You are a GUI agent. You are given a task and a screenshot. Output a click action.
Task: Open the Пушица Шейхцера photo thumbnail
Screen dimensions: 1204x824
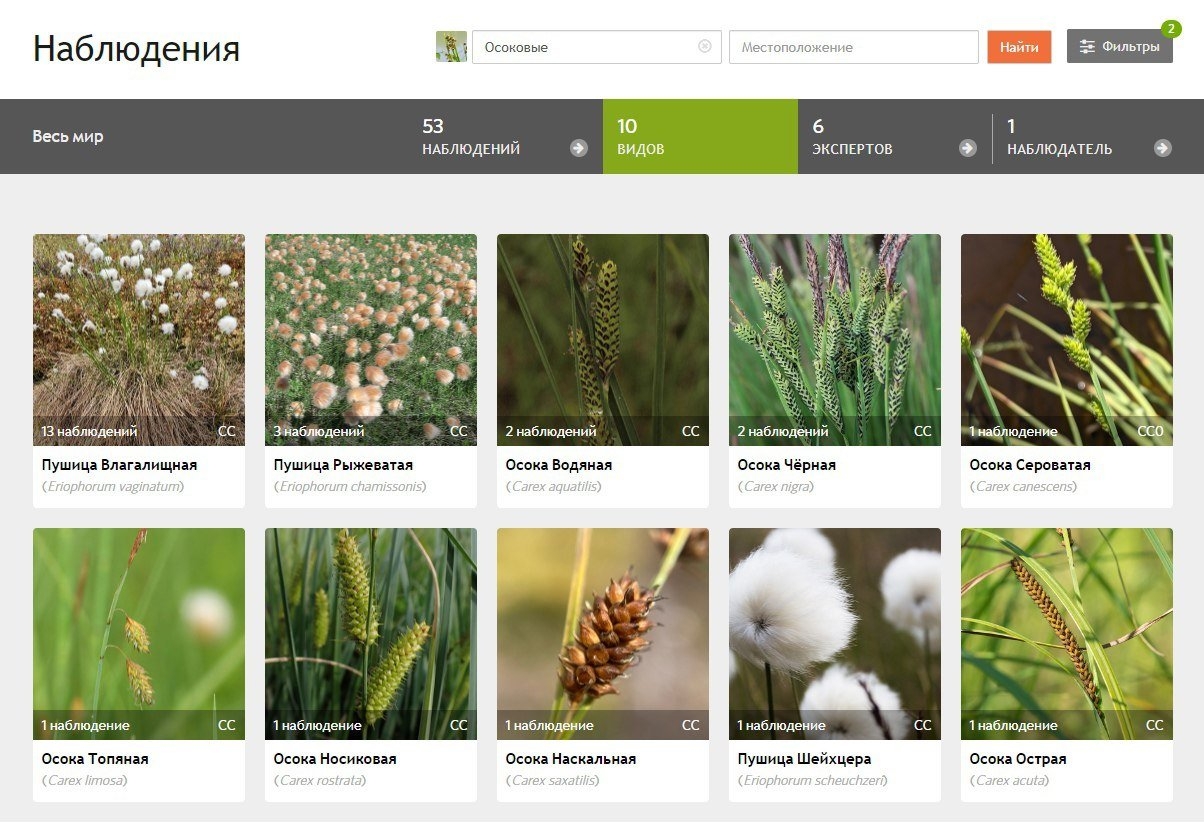pos(834,620)
